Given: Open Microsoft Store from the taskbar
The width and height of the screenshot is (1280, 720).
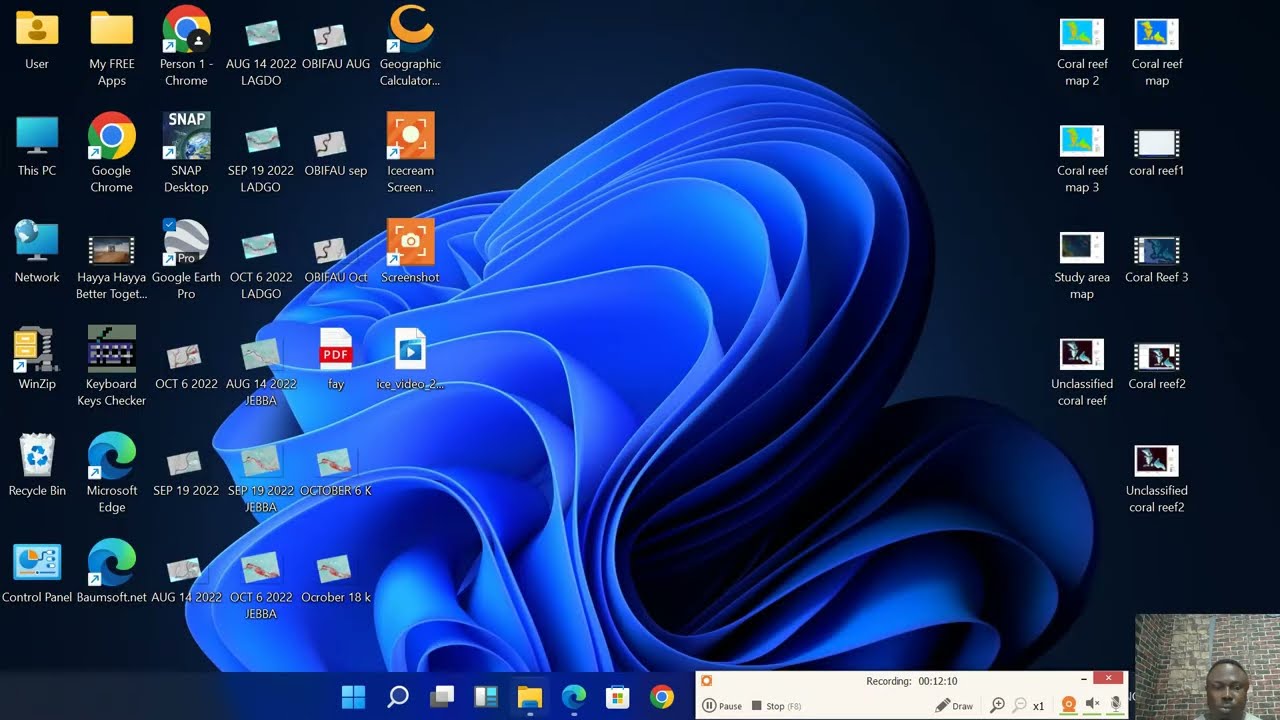Looking at the screenshot, I should click(x=617, y=696).
